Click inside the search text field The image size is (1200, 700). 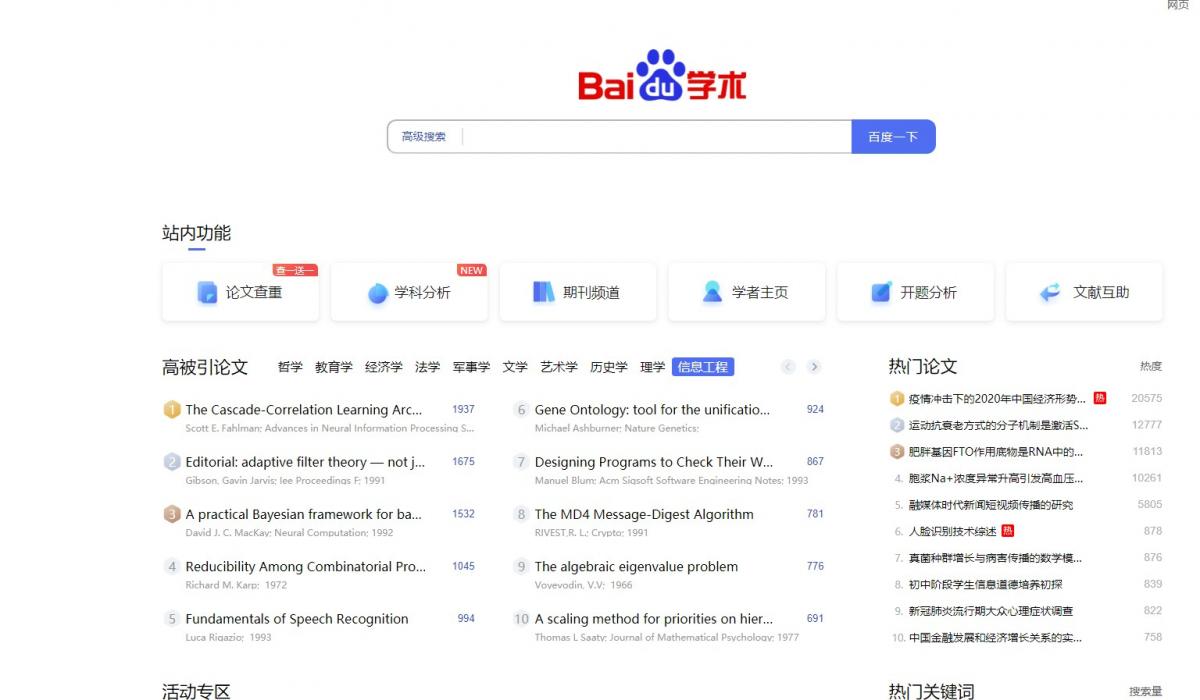(x=655, y=137)
